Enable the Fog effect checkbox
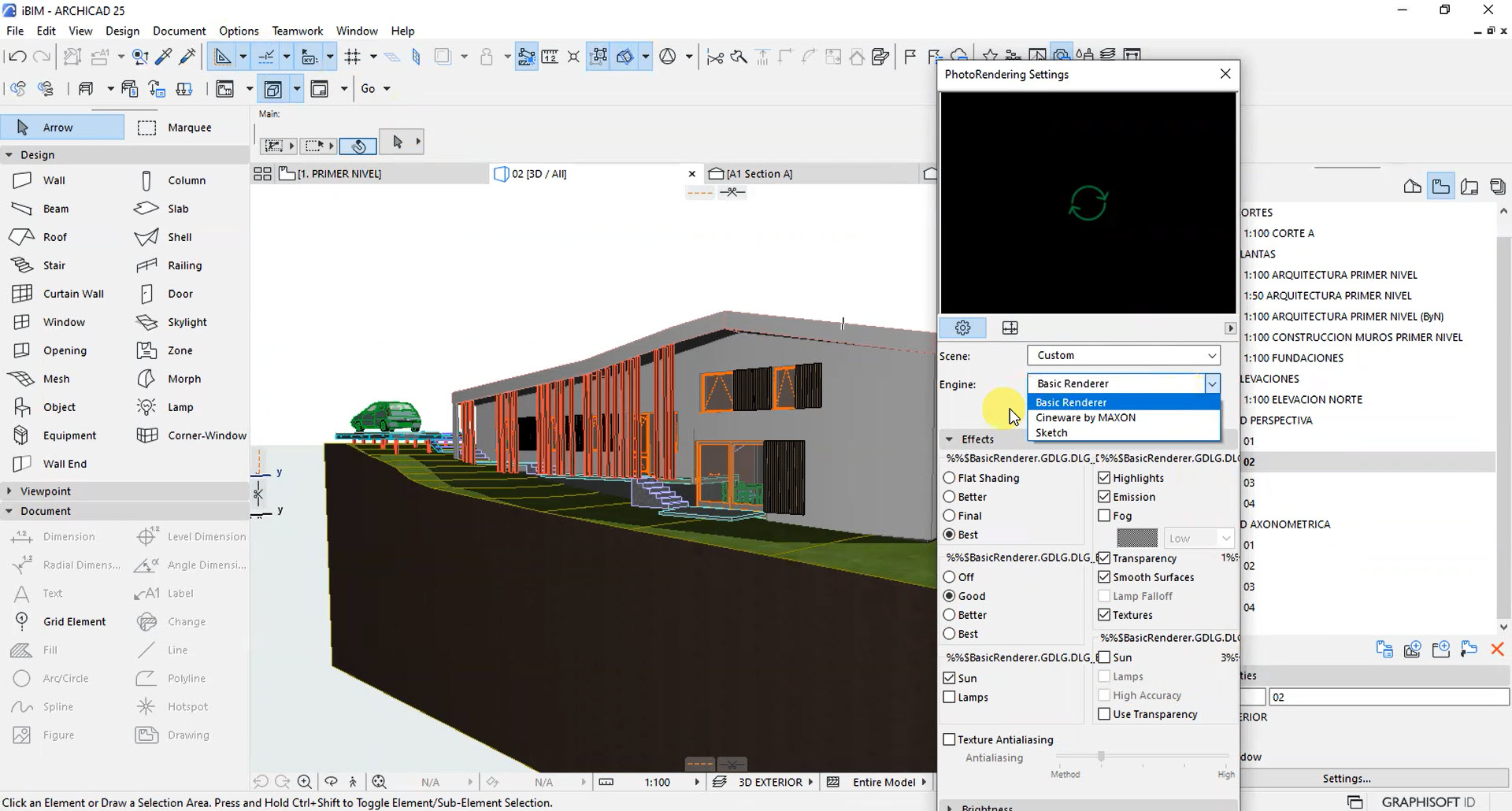 pos(1105,516)
